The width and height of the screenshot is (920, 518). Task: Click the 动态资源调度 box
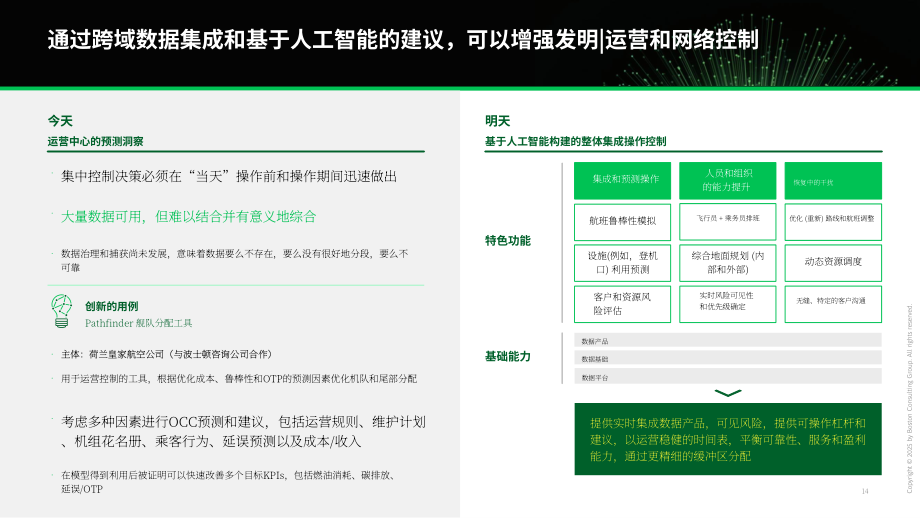pyautogui.click(x=833, y=263)
